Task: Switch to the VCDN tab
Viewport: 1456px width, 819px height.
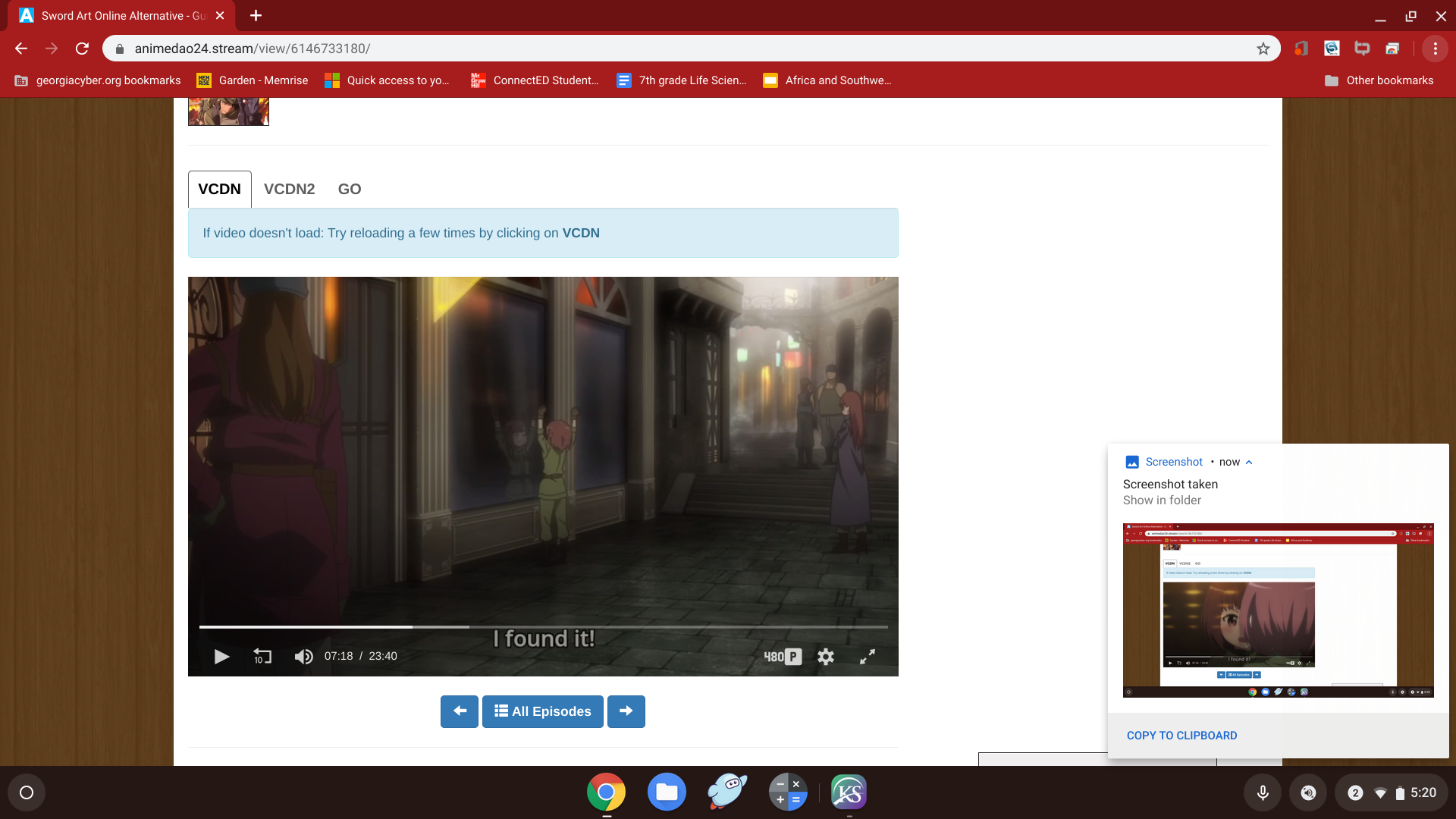Action: click(219, 190)
